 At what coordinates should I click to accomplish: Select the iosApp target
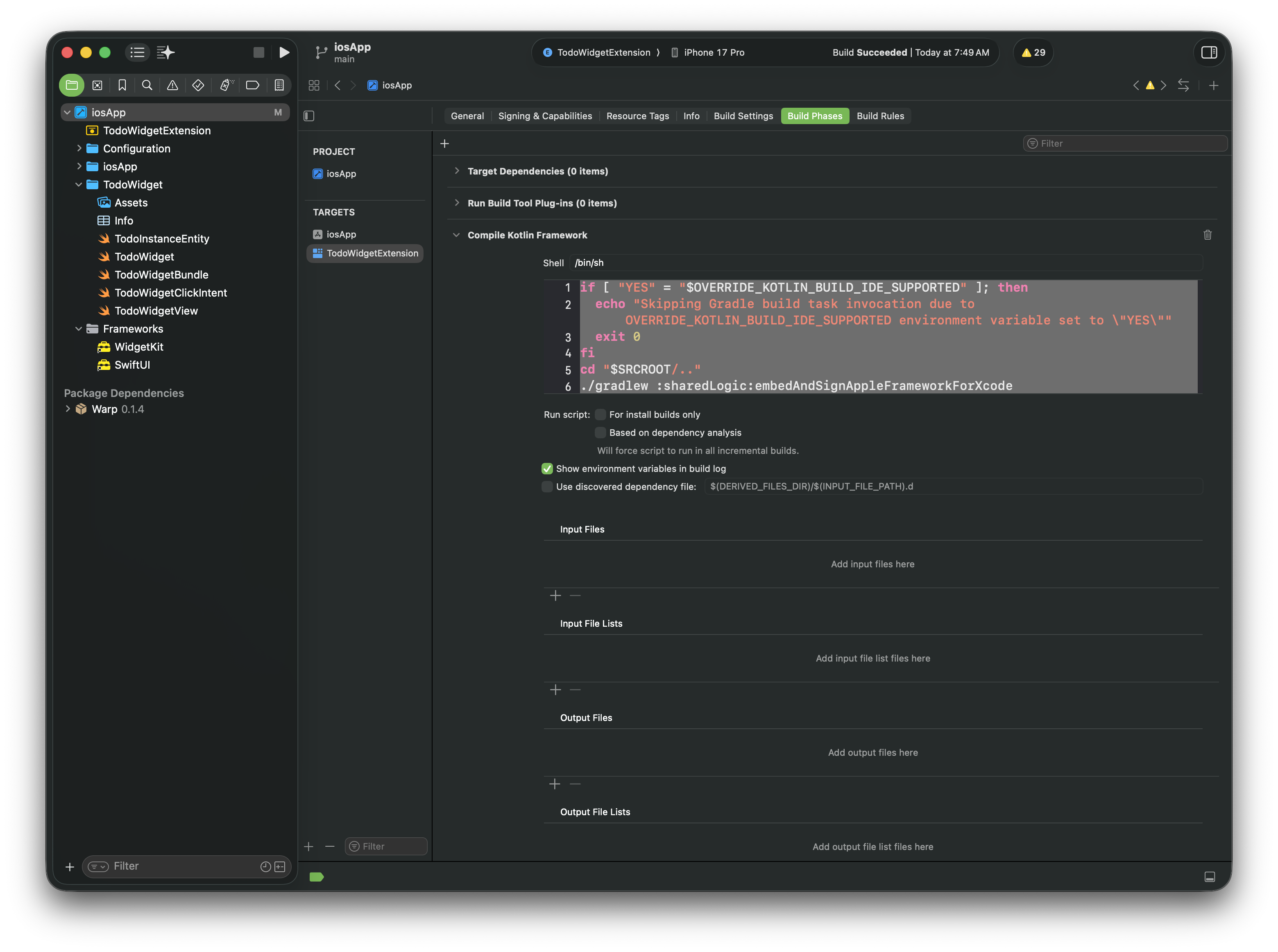click(334, 234)
